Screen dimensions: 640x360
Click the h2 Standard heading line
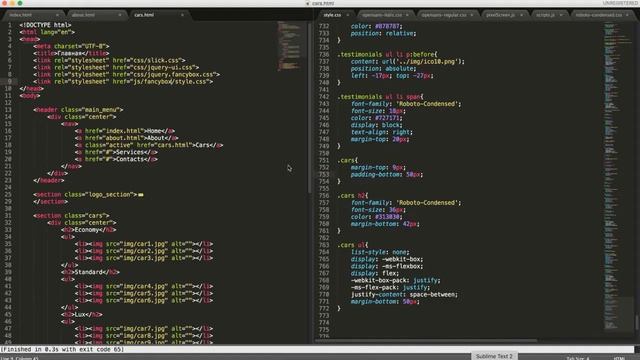(x=90, y=272)
